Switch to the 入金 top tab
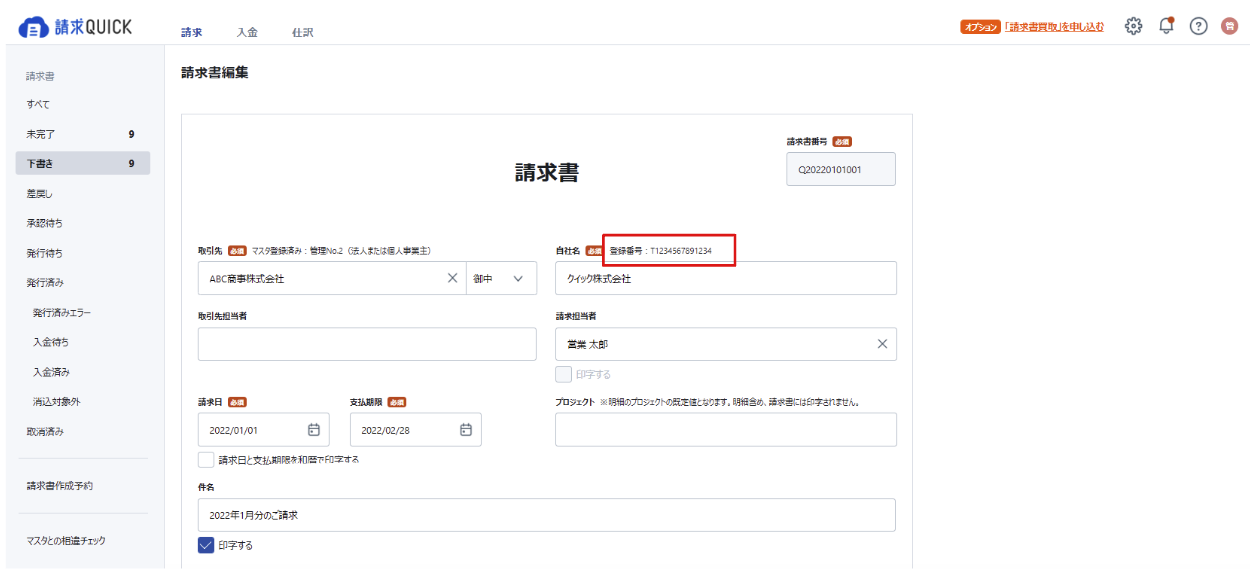The height and width of the screenshot is (576, 1250). 247,32
